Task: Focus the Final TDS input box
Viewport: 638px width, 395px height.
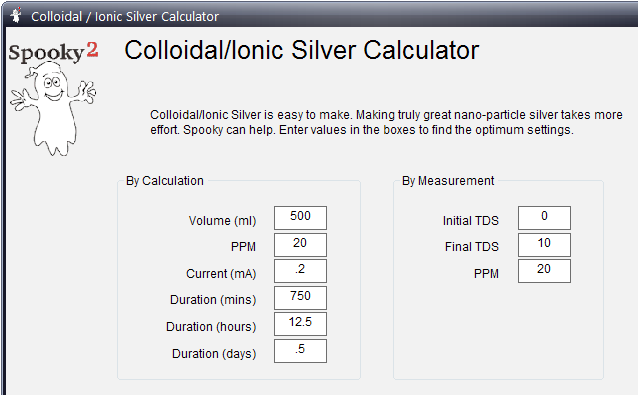Action: (x=544, y=244)
